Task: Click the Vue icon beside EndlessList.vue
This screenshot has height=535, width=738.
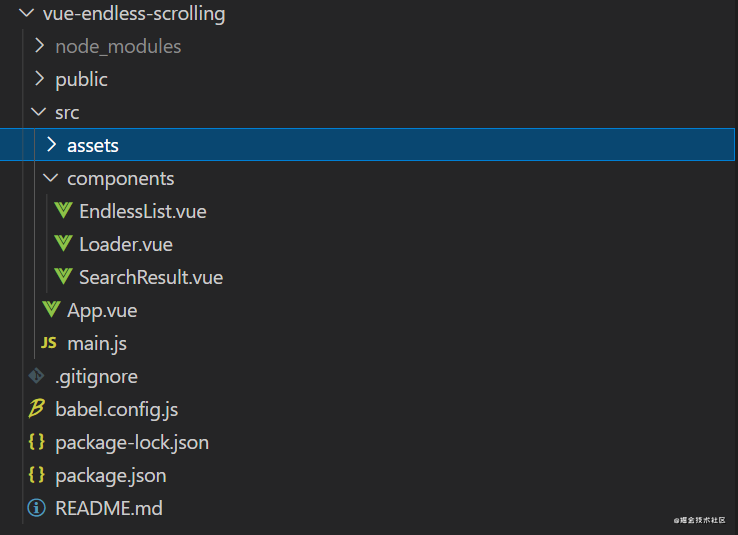Action: pyautogui.click(x=63, y=210)
